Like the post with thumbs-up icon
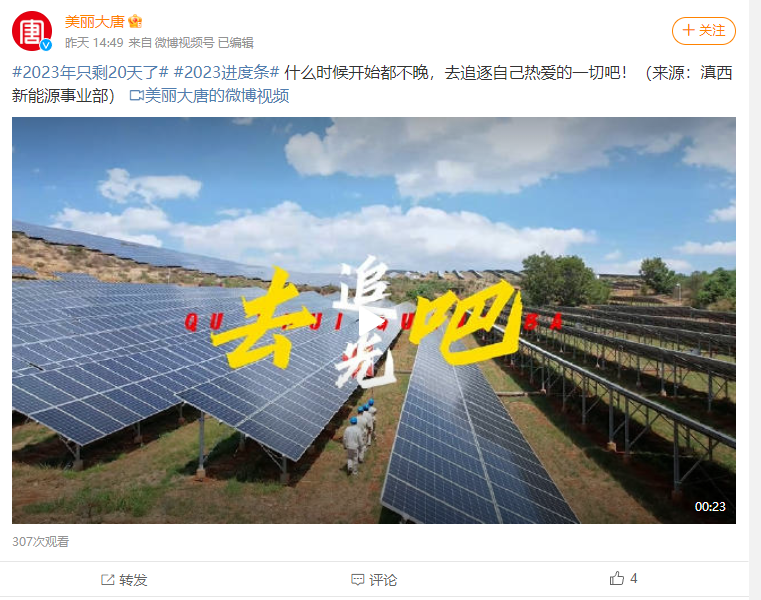Image resolution: width=761 pixels, height=600 pixels. tap(617, 578)
